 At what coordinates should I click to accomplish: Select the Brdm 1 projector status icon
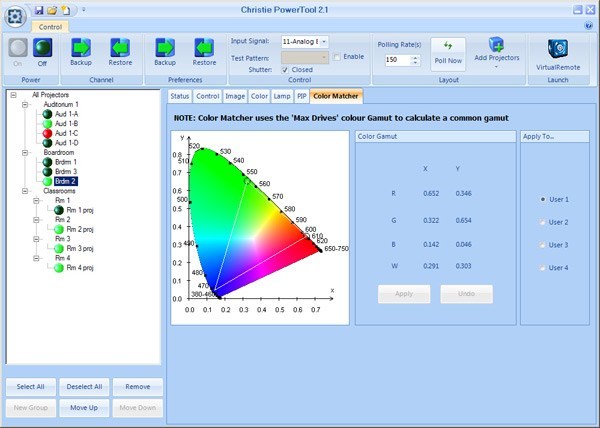pos(47,162)
